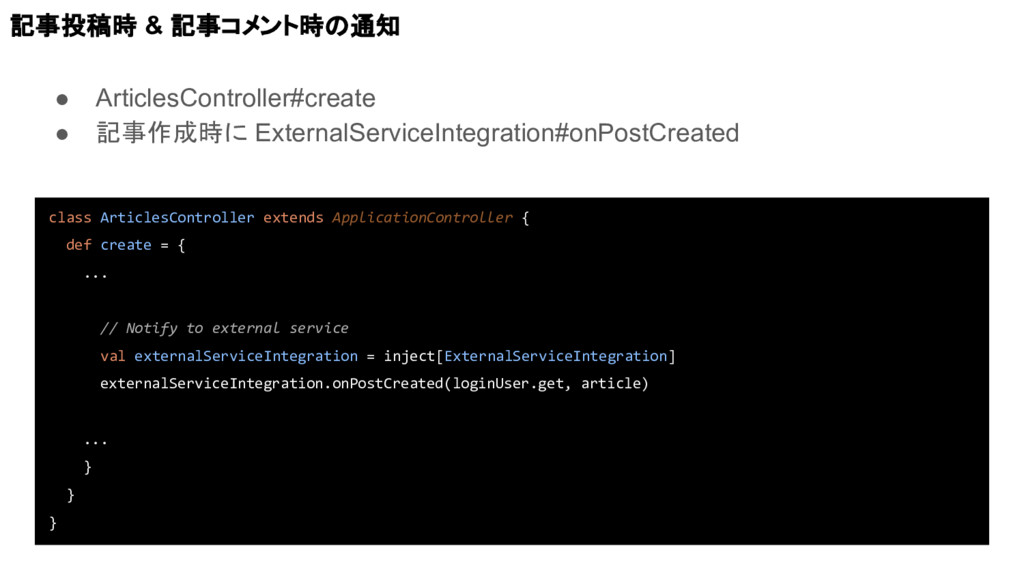Screen dimensions: 1024x576
Task: Click the class keyword in code
Action: [x=70, y=217]
